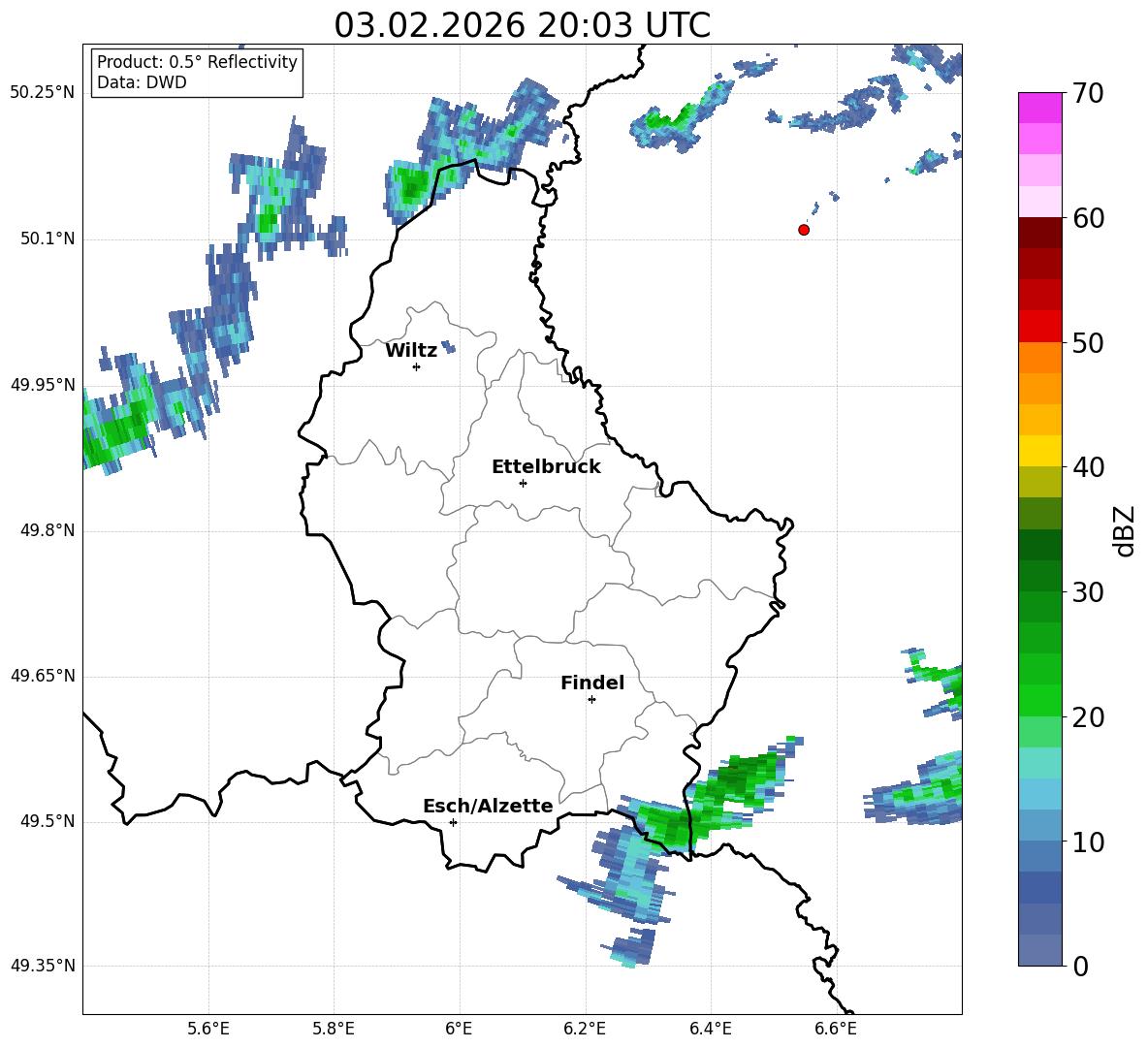This screenshot has height=1048, width=1148.
Task: Click the small blue echo beside the Wiltz label
Action: click(x=448, y=346)
